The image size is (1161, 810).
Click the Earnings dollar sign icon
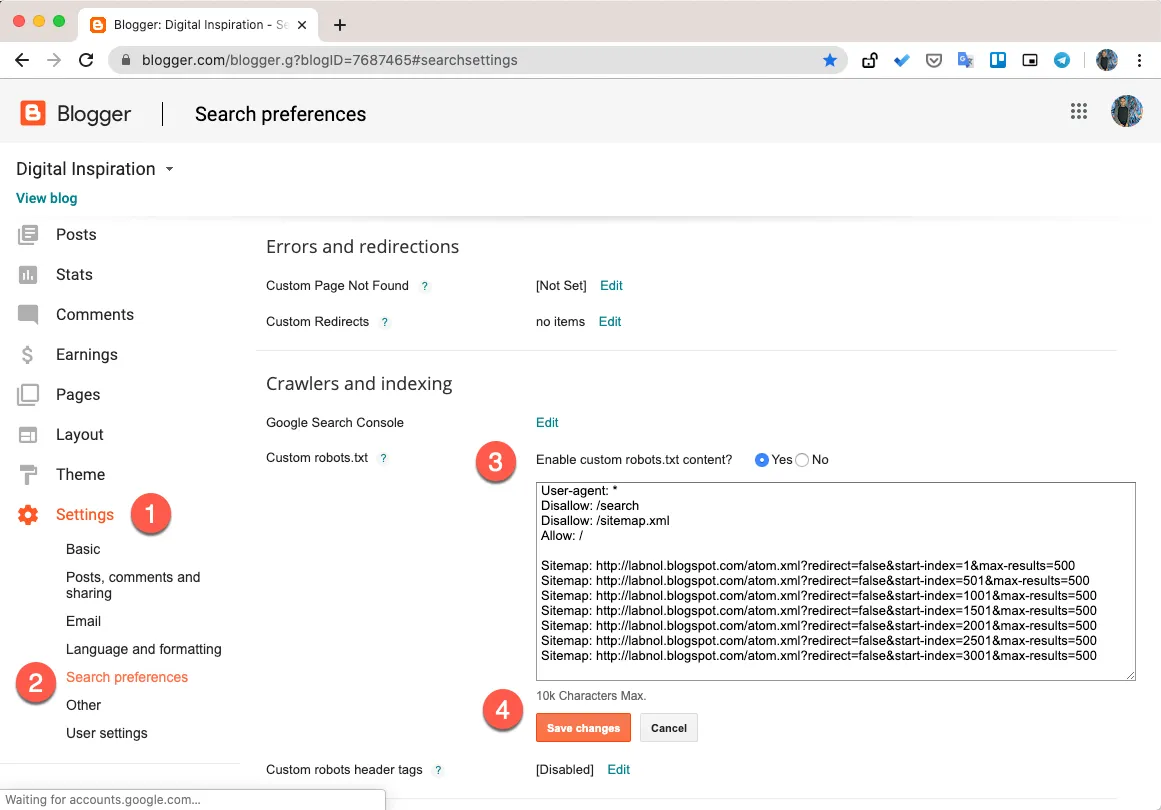28,354
